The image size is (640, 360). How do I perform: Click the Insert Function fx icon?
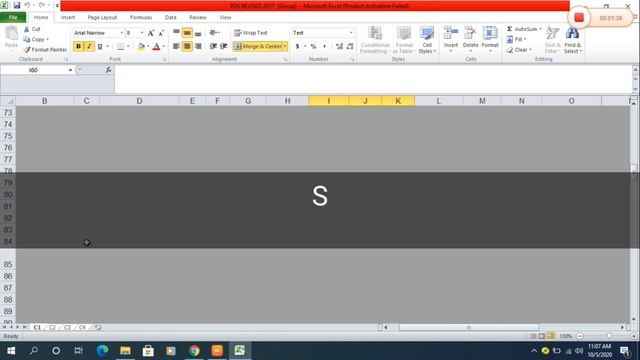[109, 70]
